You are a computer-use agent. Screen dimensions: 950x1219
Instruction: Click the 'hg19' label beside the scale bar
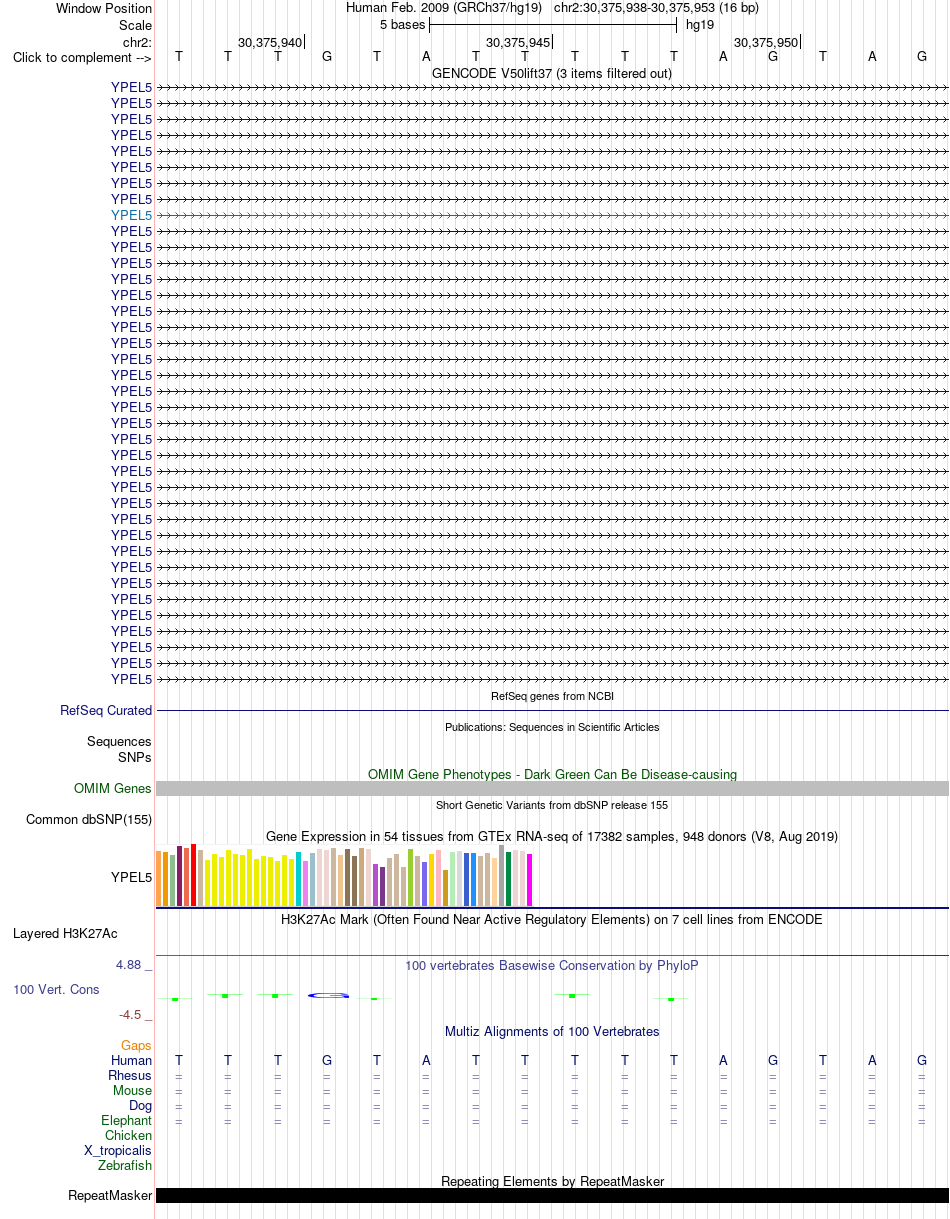700,24
